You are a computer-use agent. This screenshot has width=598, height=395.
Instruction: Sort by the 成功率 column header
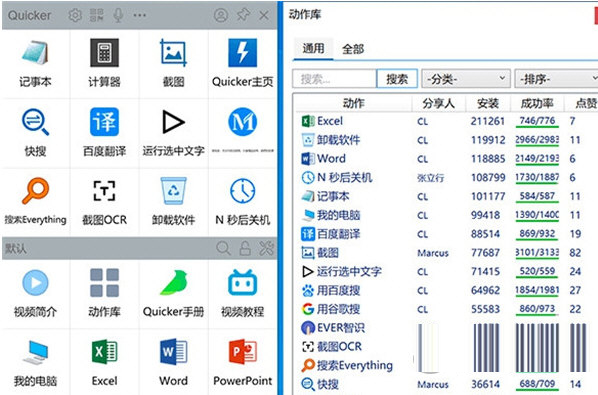(x=537, y=103)
